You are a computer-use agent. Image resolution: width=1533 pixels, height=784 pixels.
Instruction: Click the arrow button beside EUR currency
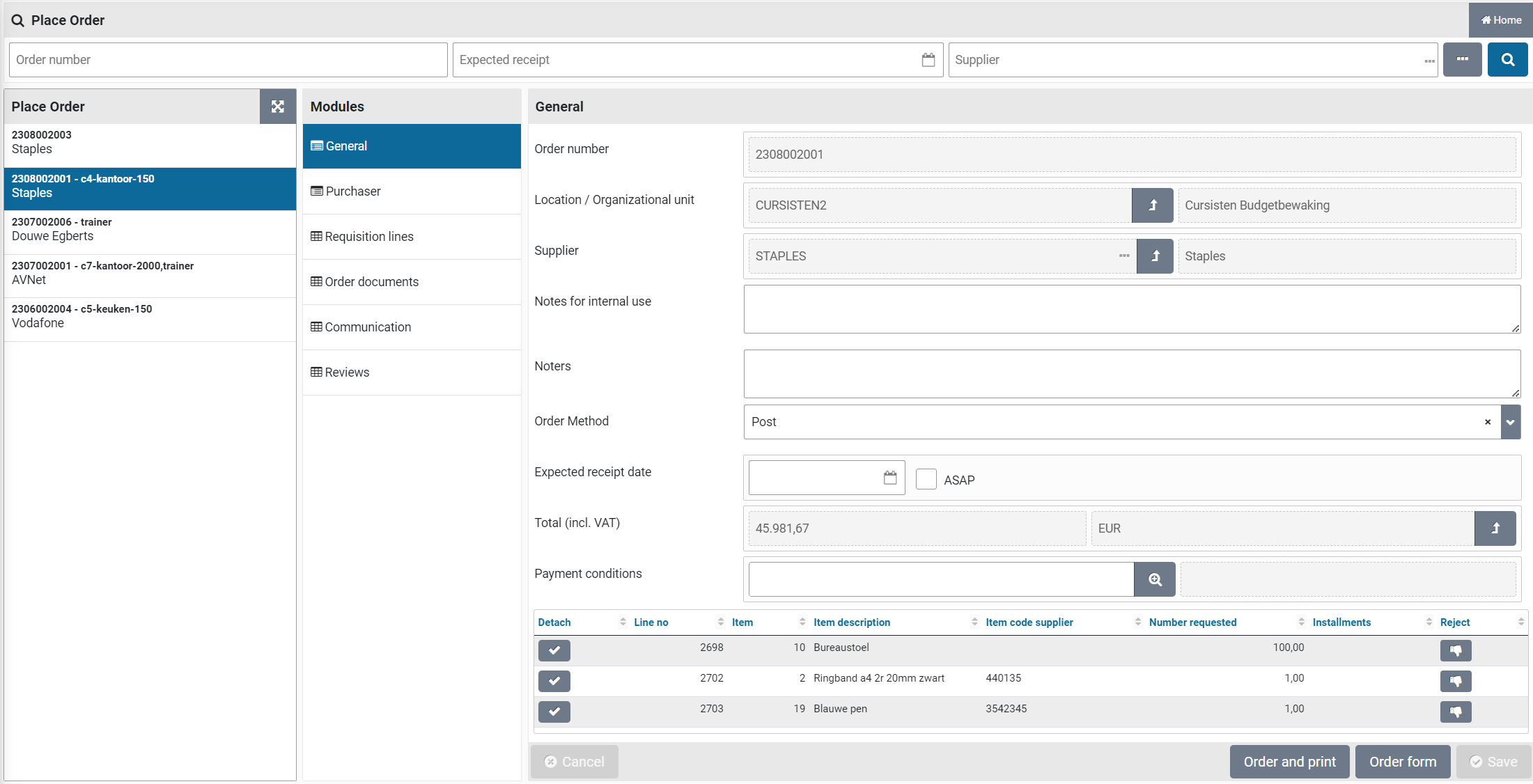coord(1495,528)
